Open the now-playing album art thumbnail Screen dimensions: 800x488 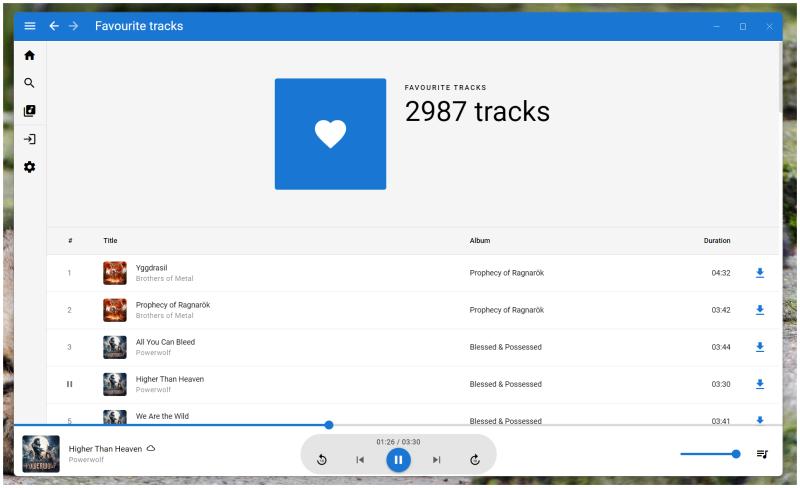[x=41, y=454]
